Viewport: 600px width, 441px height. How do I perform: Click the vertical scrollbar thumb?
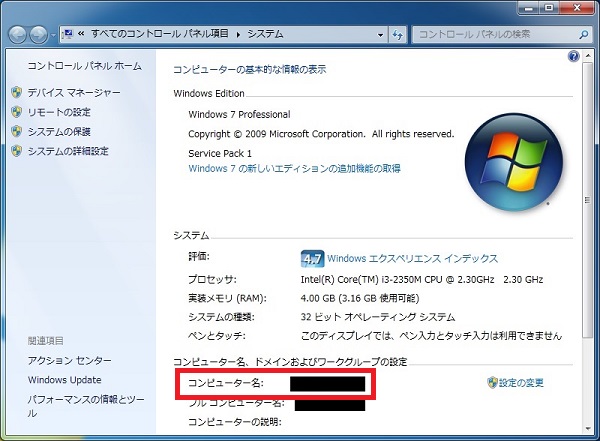[587, 200]
